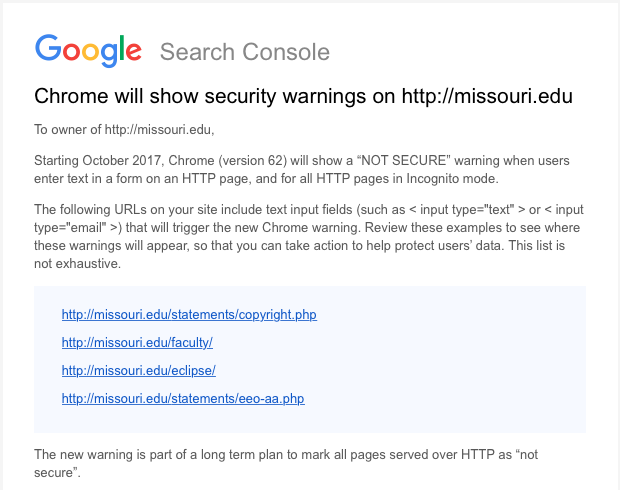Click the colorful Google logo

point(88,51)
